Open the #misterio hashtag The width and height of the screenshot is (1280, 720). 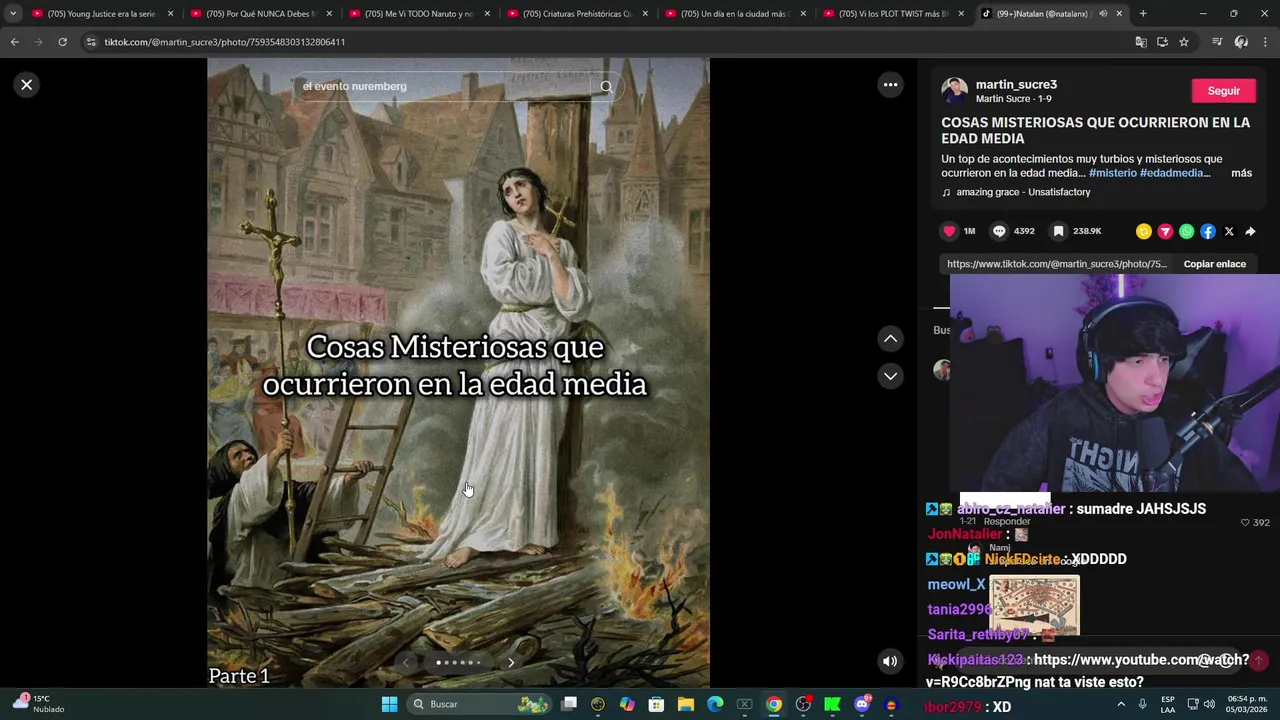(x=1112, y=173)
